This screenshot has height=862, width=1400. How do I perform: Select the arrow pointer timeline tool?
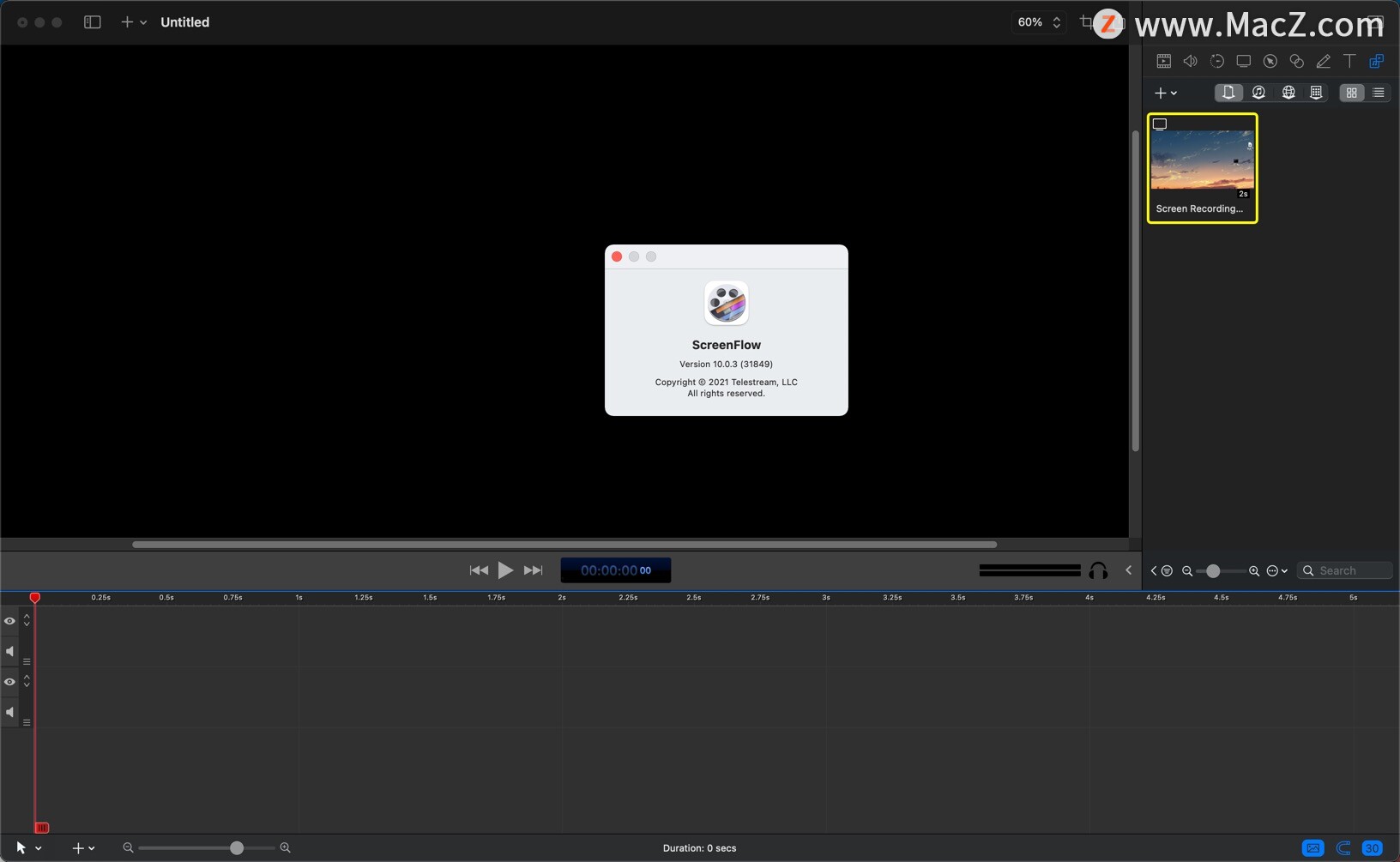[21, 847]
